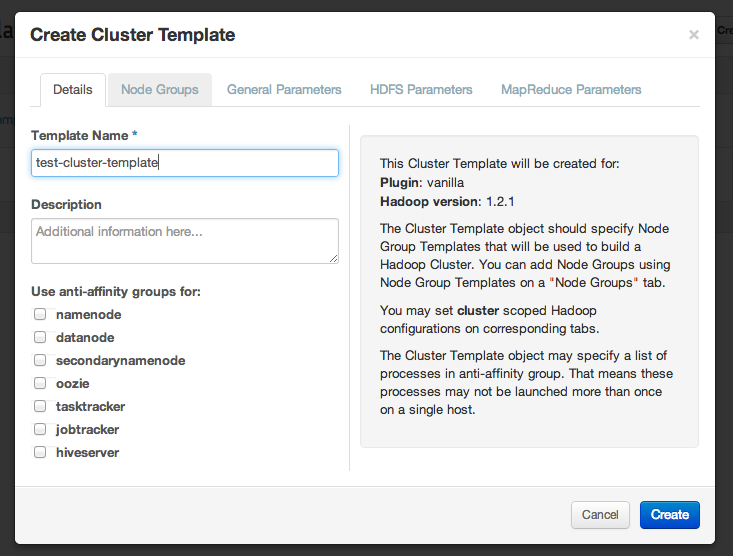
Task: Check the datanode checkbox
Action: click(40, 337)
